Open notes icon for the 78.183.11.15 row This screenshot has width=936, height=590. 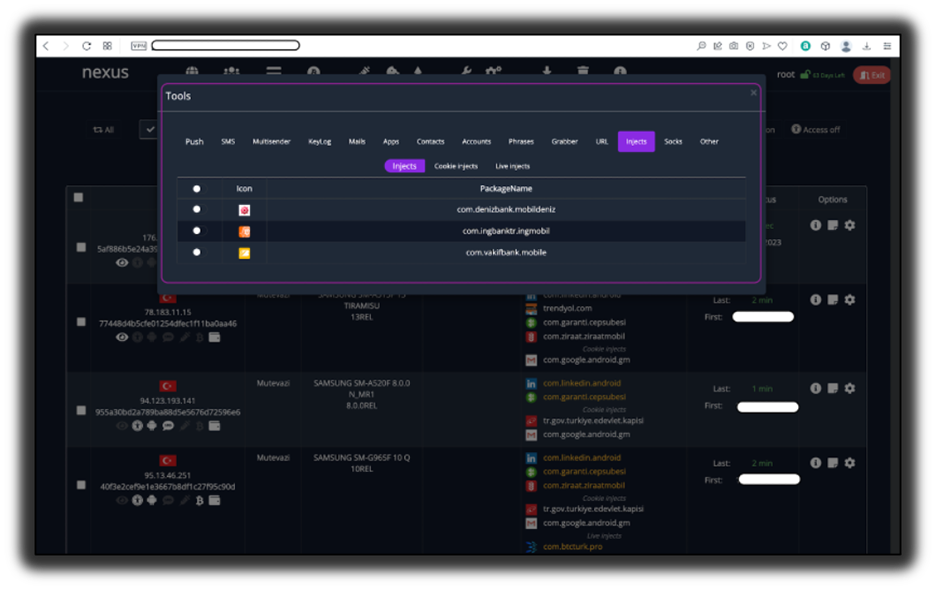833,300
